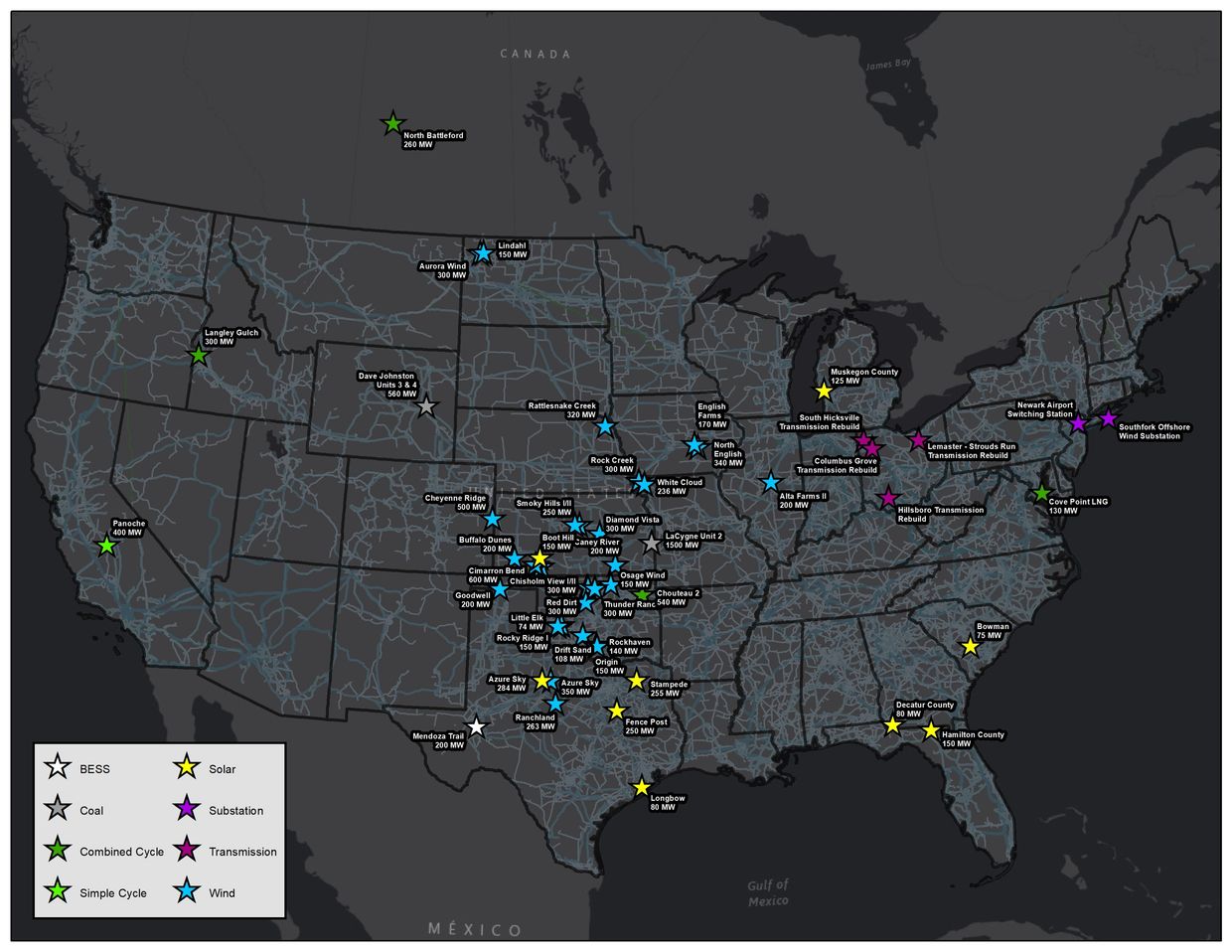Viewport: 1232px width, 952px height.
Task: Select the Alta Farms II wind star
Action: [x=771, y=483]
